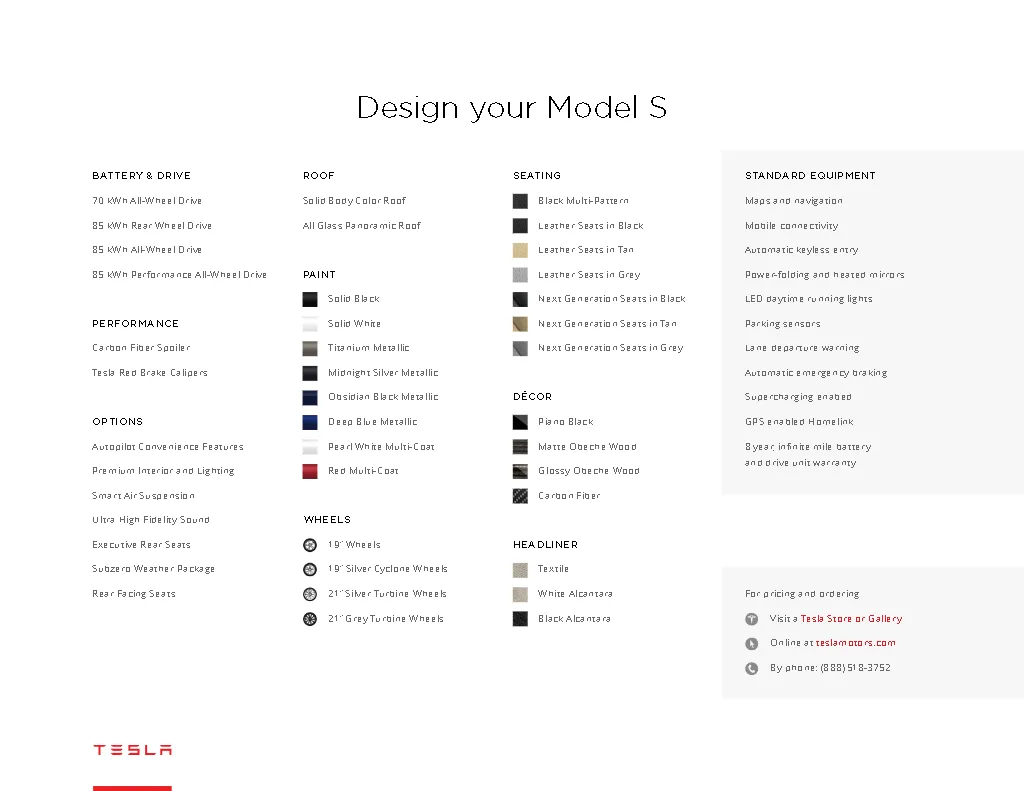Click the red Tesla logo
1024x791 pixels.
tap(133, 750)
